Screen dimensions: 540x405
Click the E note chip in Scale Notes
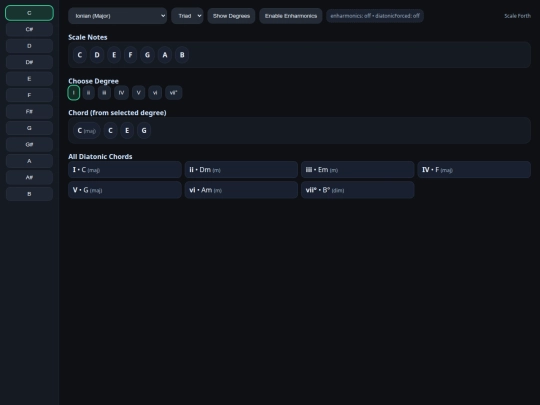point(114,55)
